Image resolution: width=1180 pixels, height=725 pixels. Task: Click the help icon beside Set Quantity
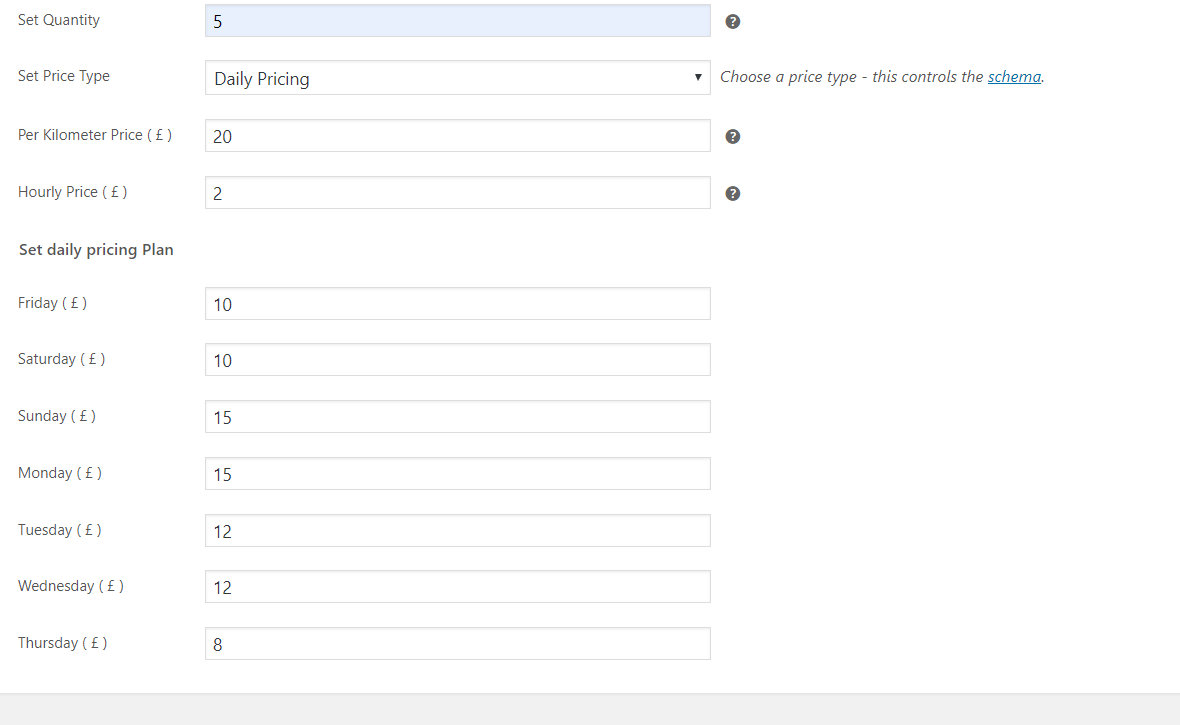click(x=732, y=21)
